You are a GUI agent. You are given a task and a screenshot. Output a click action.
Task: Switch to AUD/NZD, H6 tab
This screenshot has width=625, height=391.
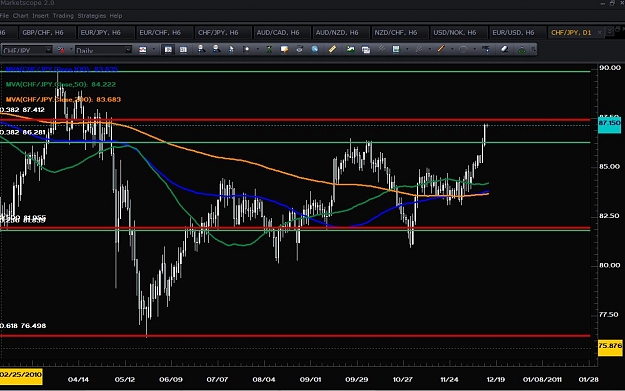point(340,33)
